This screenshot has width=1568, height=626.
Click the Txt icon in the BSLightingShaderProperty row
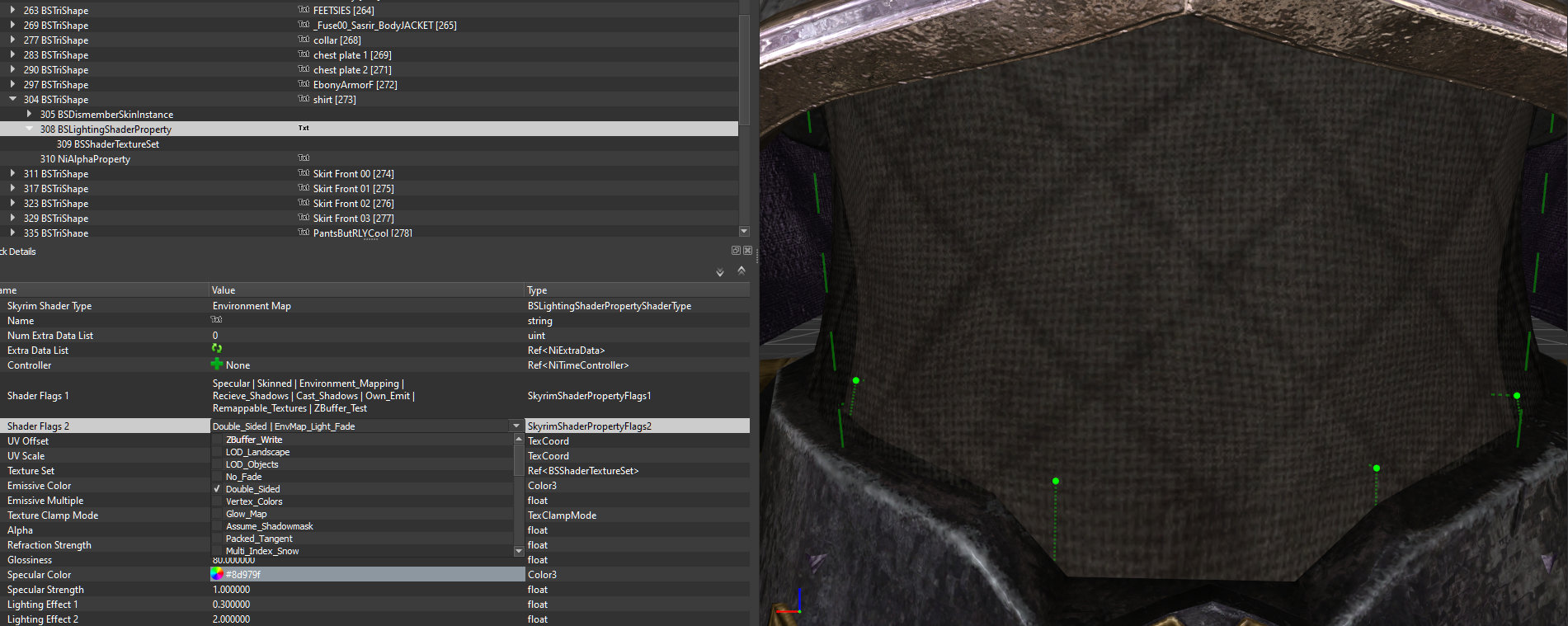pyautogui.click(x=304, y=129)
